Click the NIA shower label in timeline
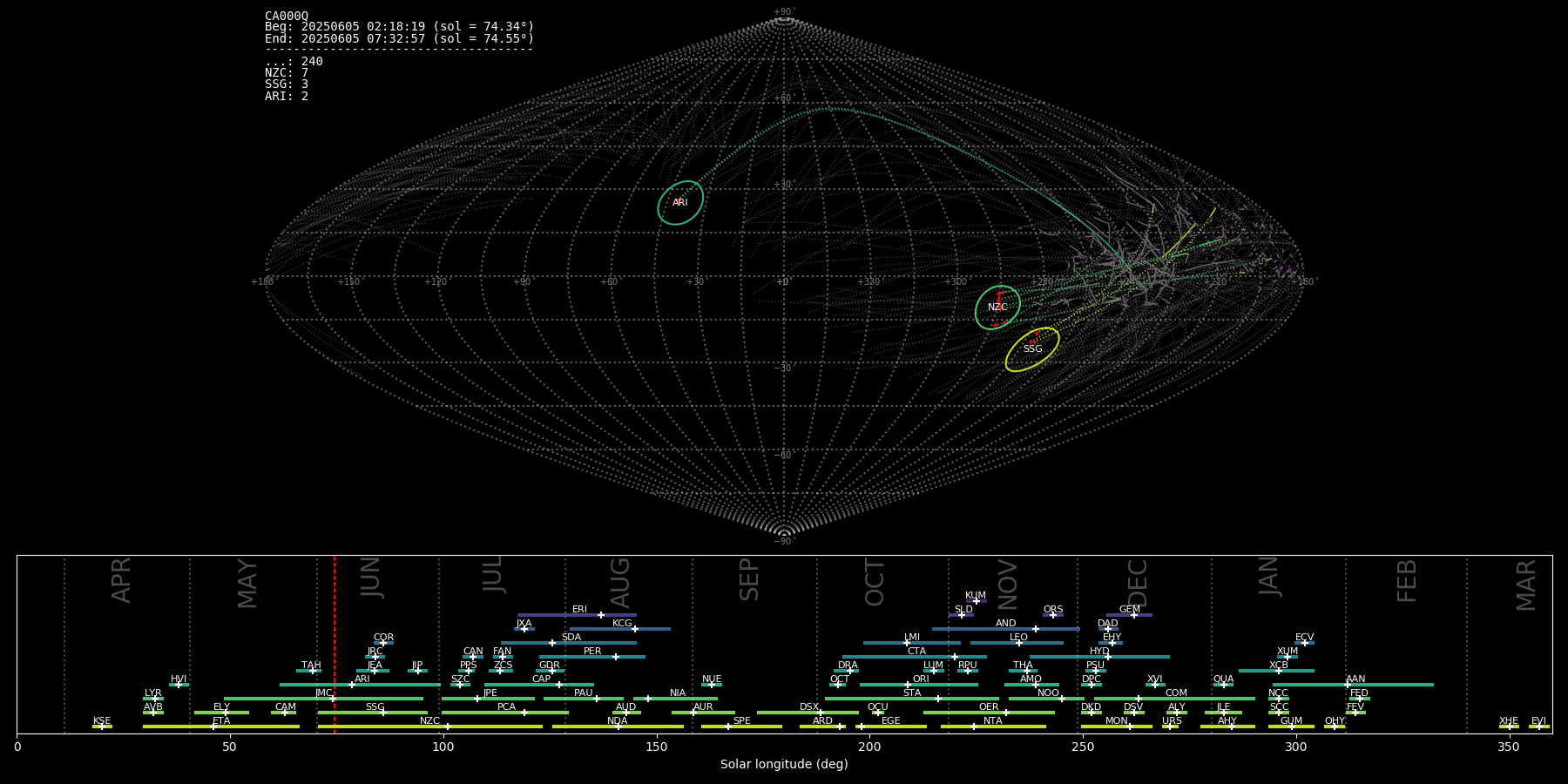Image resolution: width=1568 pixels, height=784 pixels. tap(678, 693)
